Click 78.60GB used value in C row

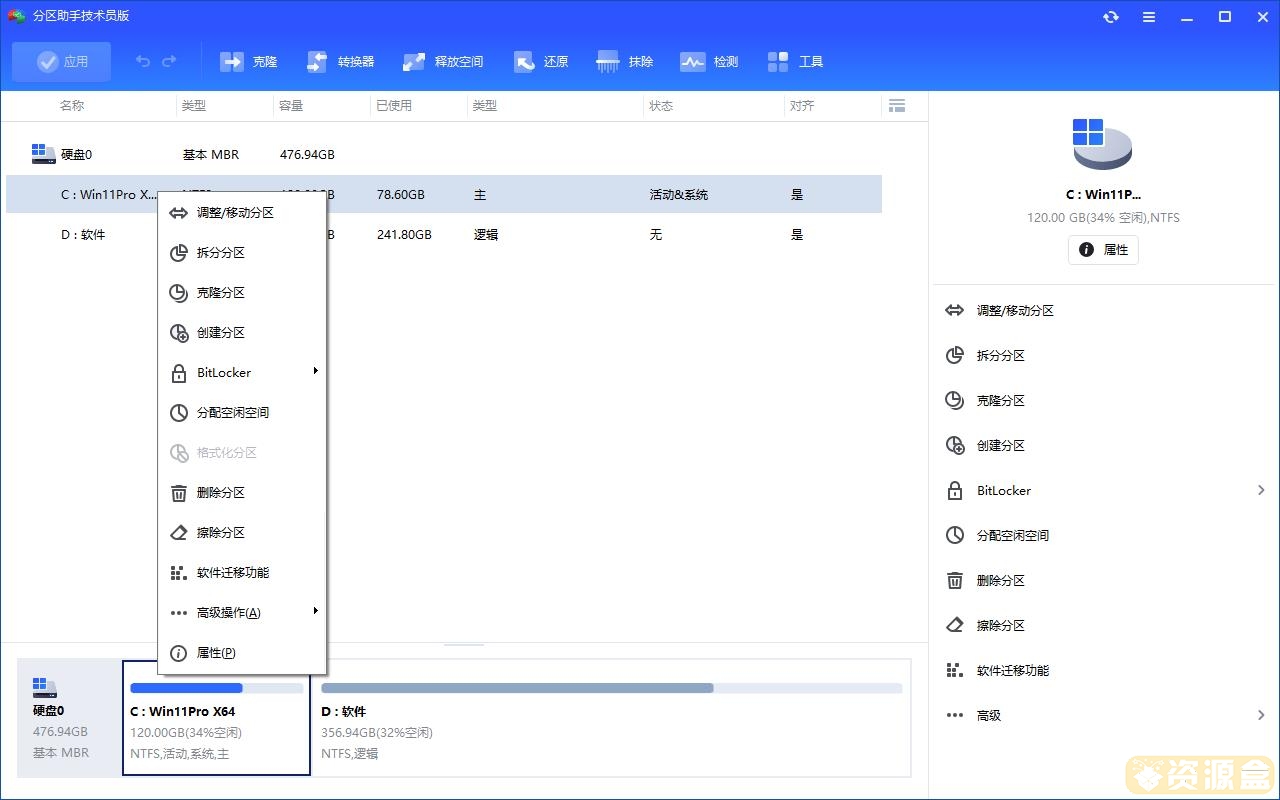[x=401, y=195]
